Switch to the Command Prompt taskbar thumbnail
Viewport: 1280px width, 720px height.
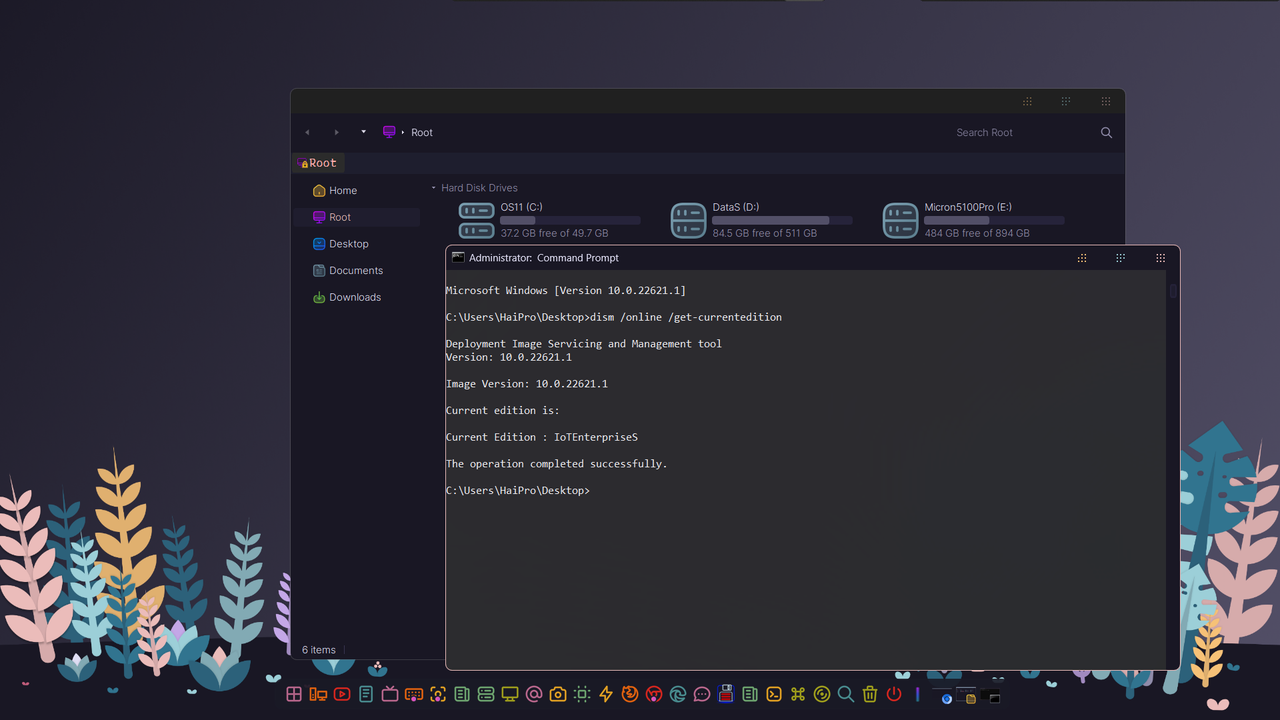(990, 695)
